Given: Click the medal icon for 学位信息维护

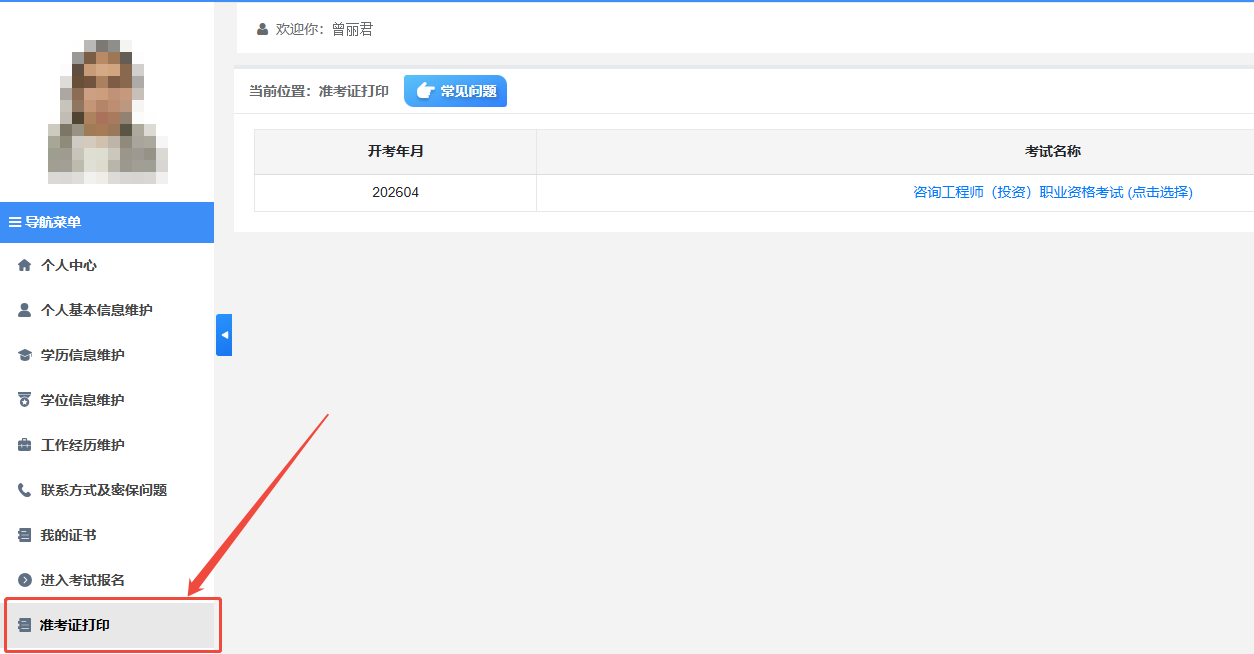Looking at the screenshot, I should [x=25, y=401].
